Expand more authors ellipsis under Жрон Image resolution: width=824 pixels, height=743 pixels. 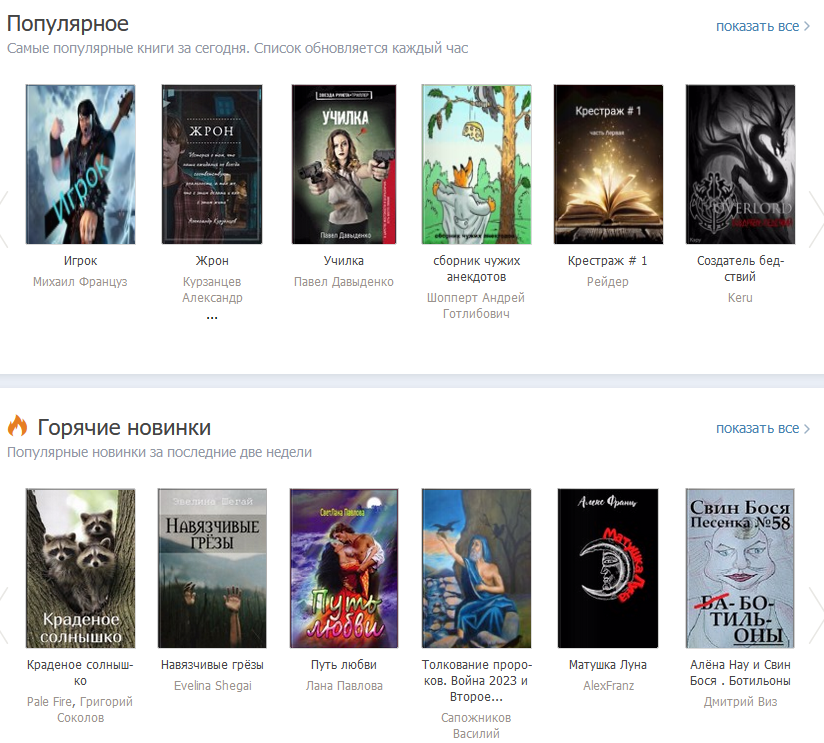click(x=212, y=317)
